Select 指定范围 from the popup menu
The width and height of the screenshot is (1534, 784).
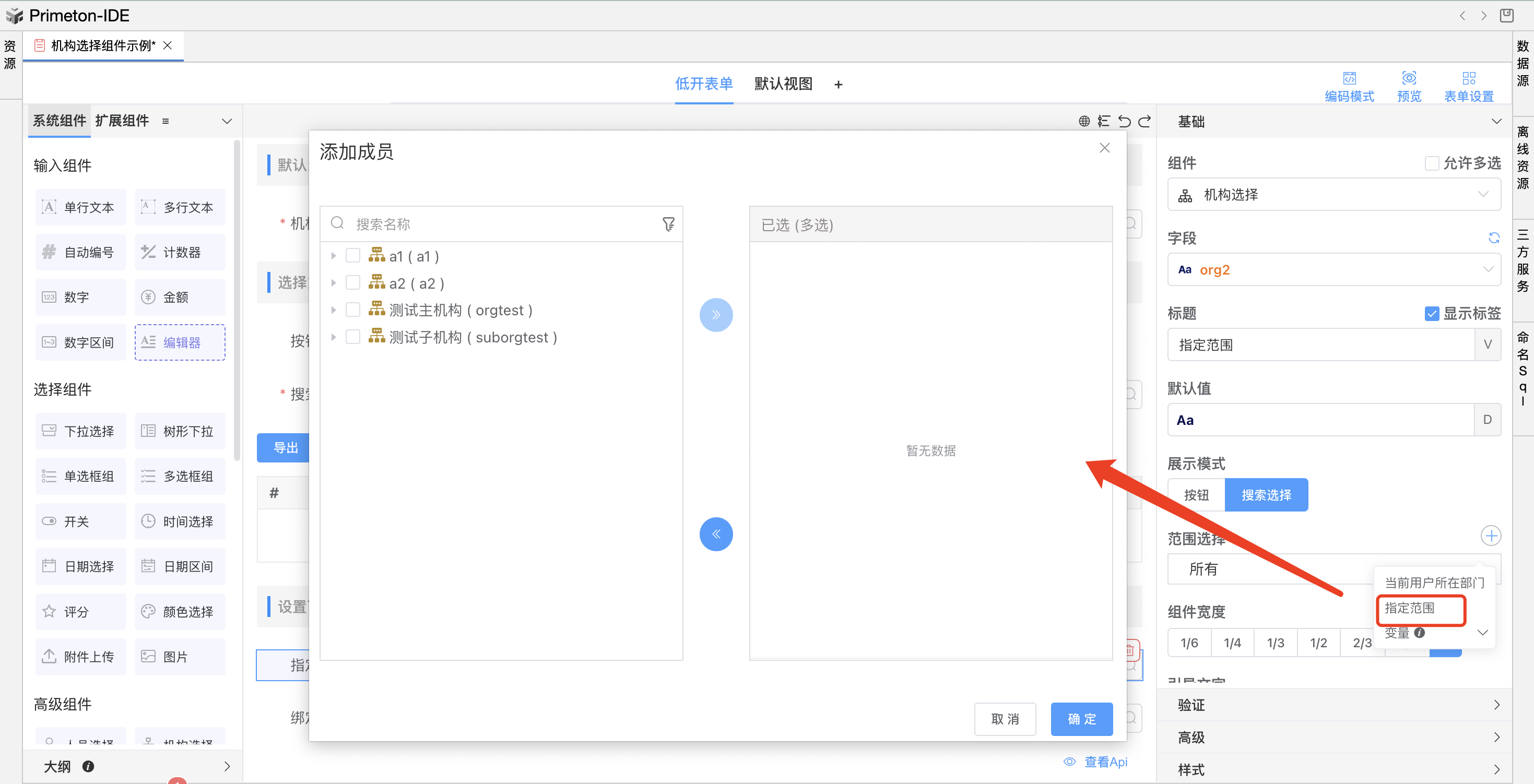point(1409,608)
